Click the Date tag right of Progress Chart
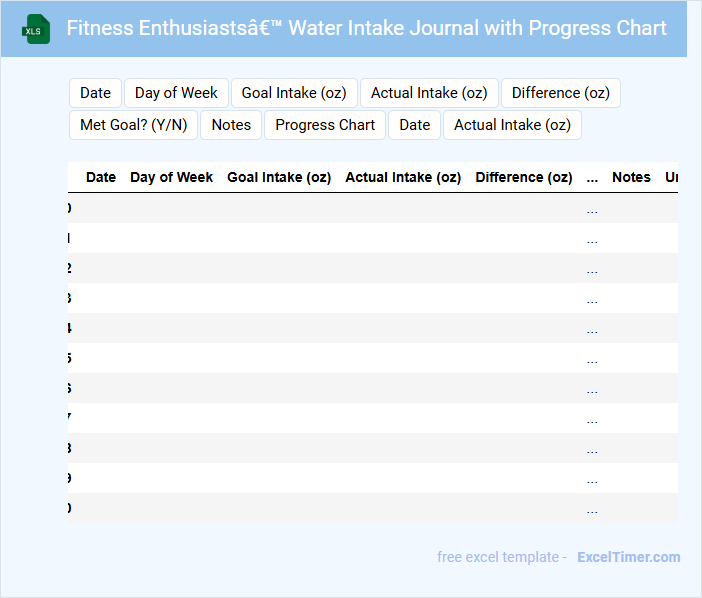The width and height of the screenshot is (702, 598). pyautogui.click(x=414, y=125)
